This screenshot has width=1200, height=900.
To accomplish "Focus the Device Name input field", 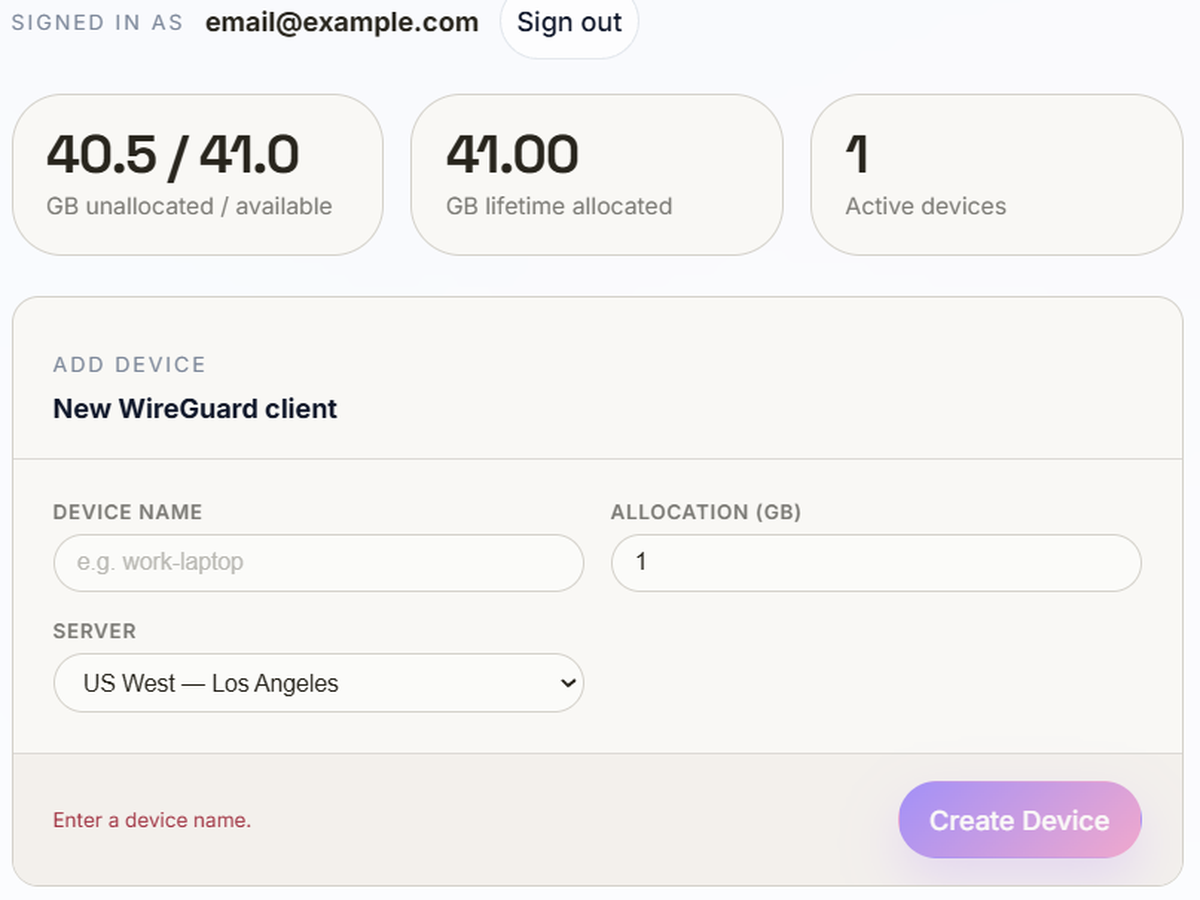I will 318,563.
